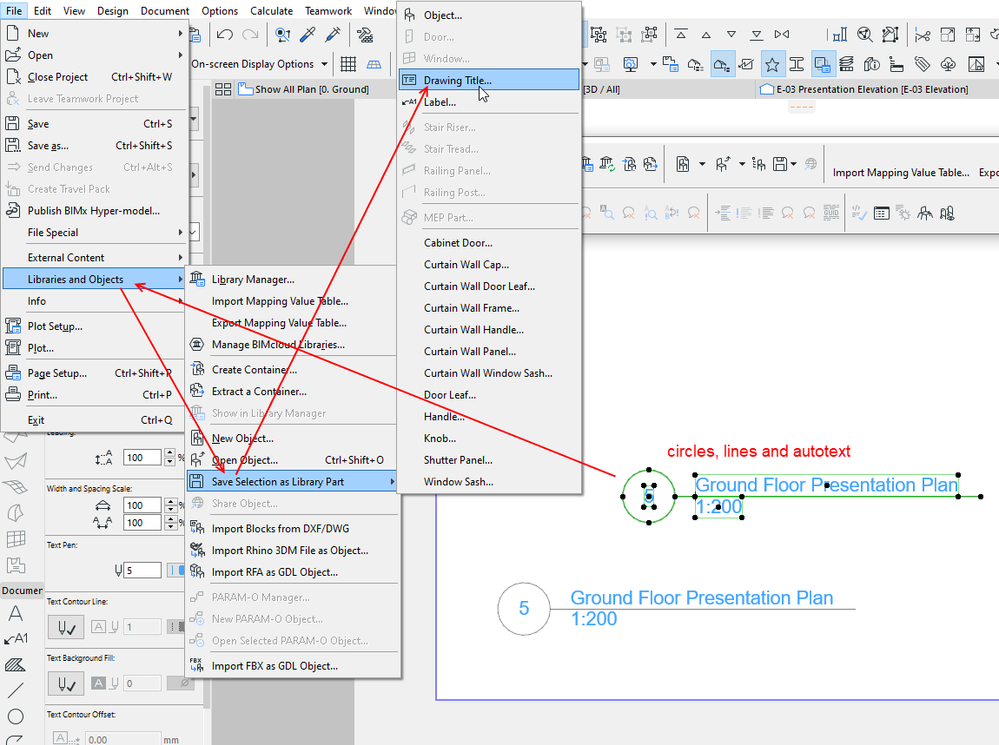The height and width of the screenshot is (745, 999).
Task: Choose Drawing Title... in the save submenu
Action: (x=489, y=80)
